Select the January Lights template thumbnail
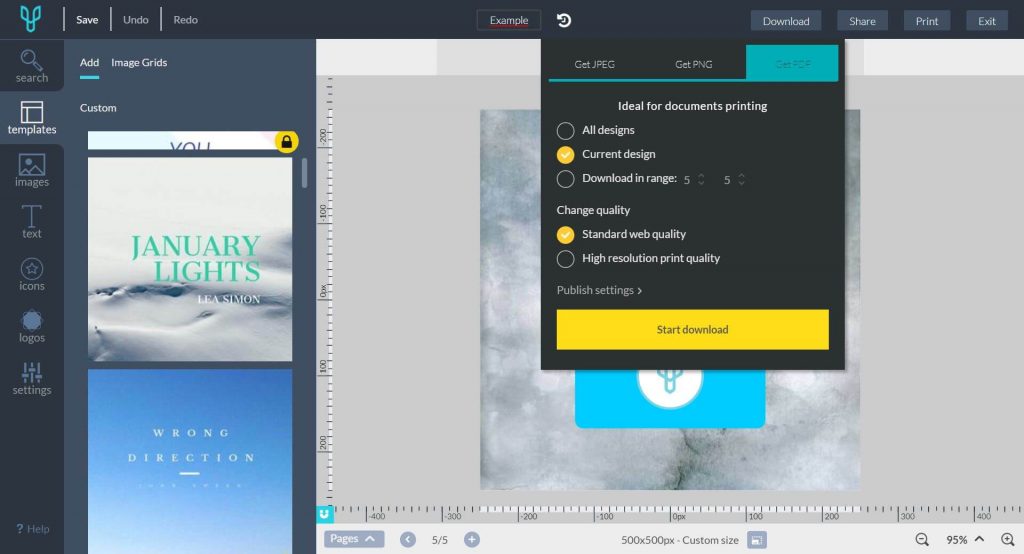 190,258
